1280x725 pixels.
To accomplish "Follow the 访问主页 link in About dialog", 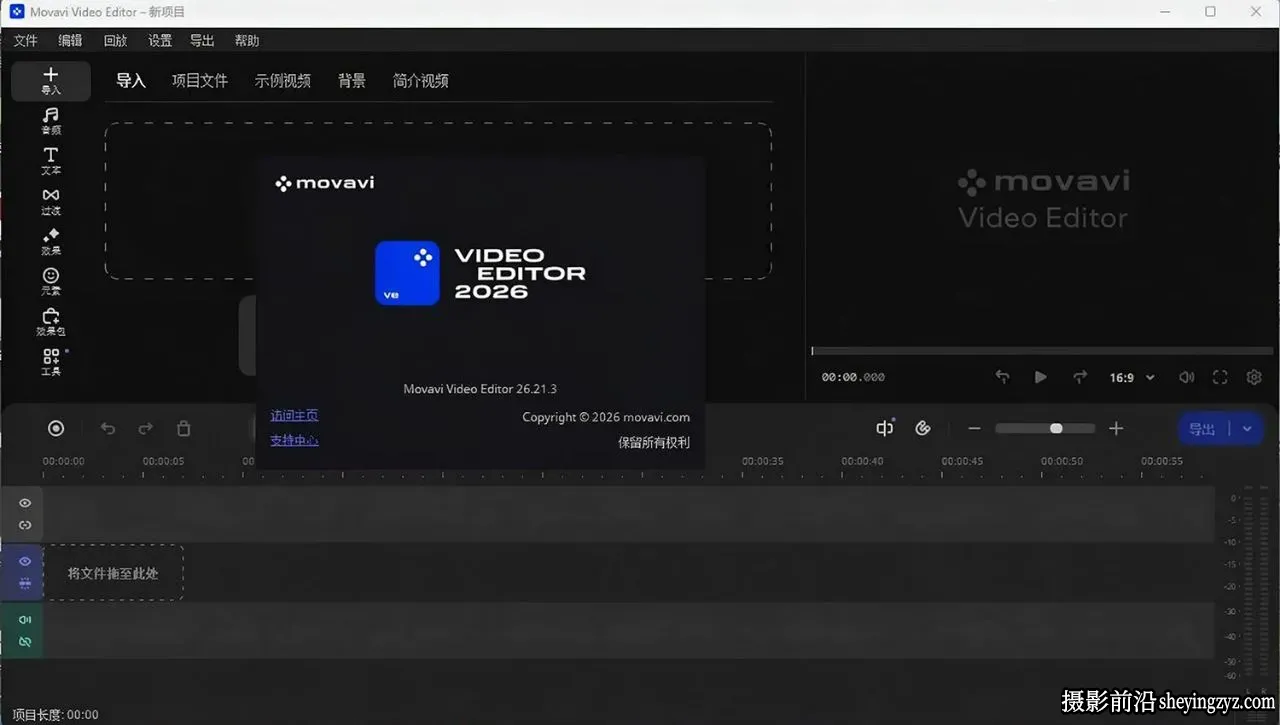I will [x=294, y=415].
